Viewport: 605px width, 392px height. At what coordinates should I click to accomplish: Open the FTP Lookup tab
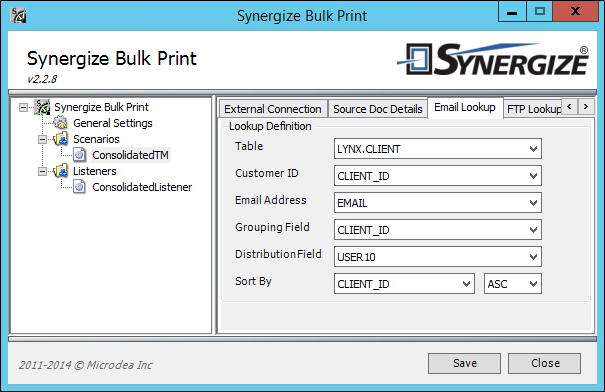(x=533, y=109)
